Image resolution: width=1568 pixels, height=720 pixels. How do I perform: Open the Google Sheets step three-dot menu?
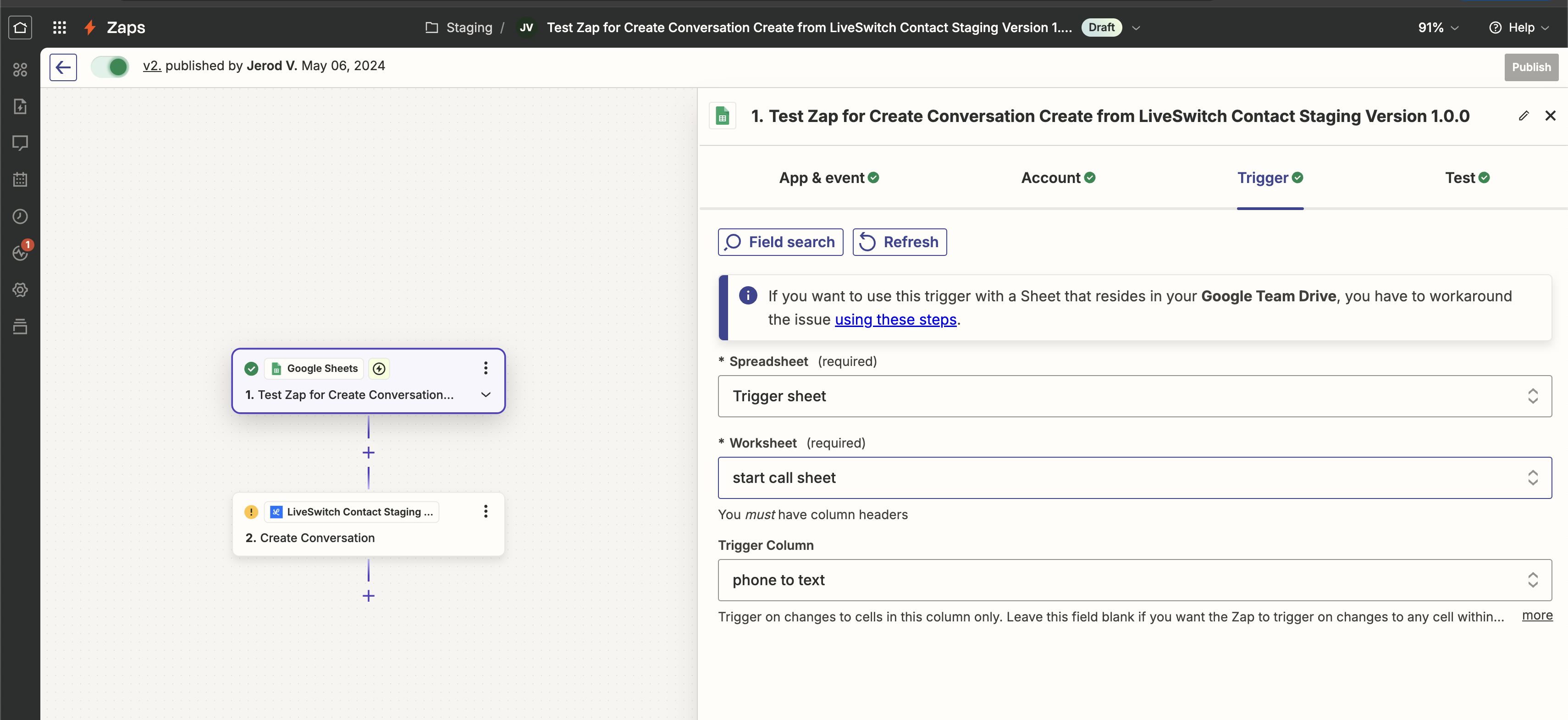[485, 368]
